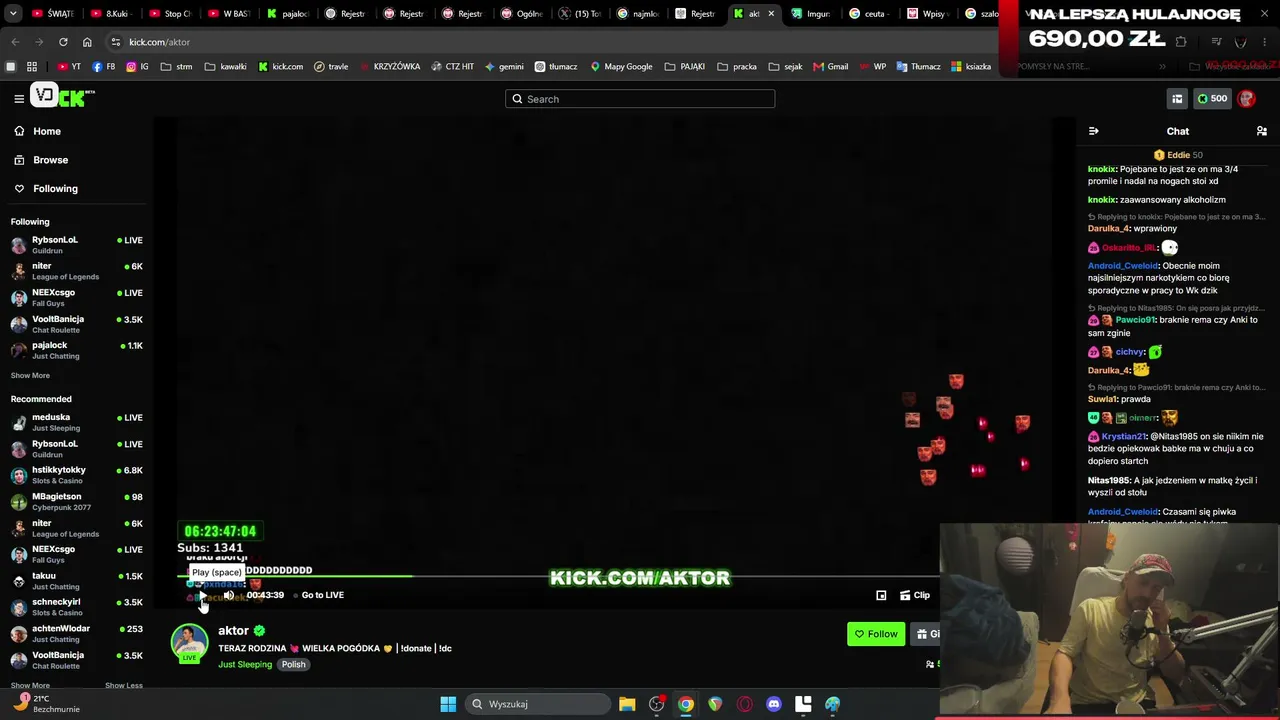Focus the Kick search field
This screenshot has height=720, width=1280.
coord(640,99)
